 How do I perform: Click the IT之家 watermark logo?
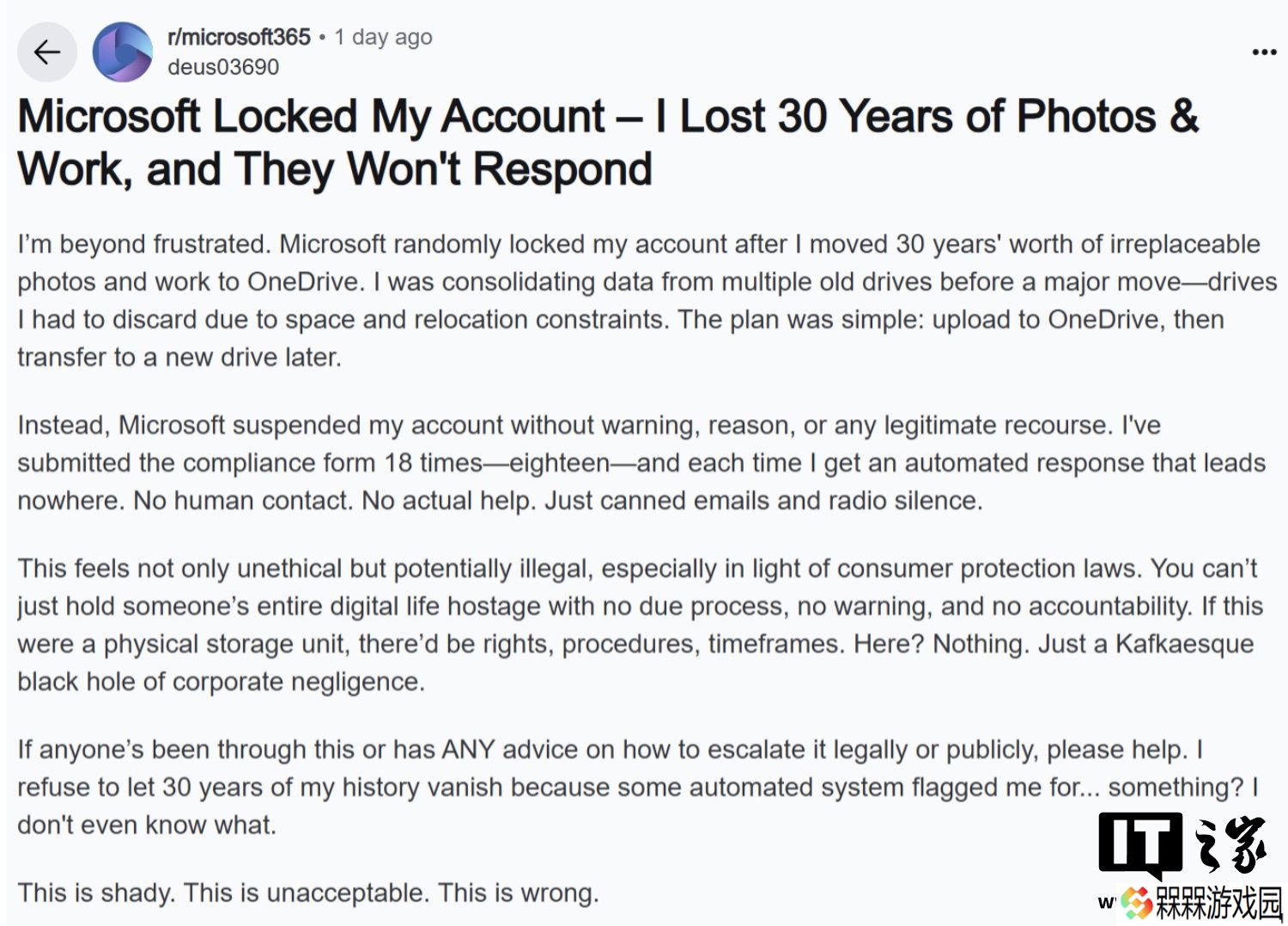tap(1185, 844)
